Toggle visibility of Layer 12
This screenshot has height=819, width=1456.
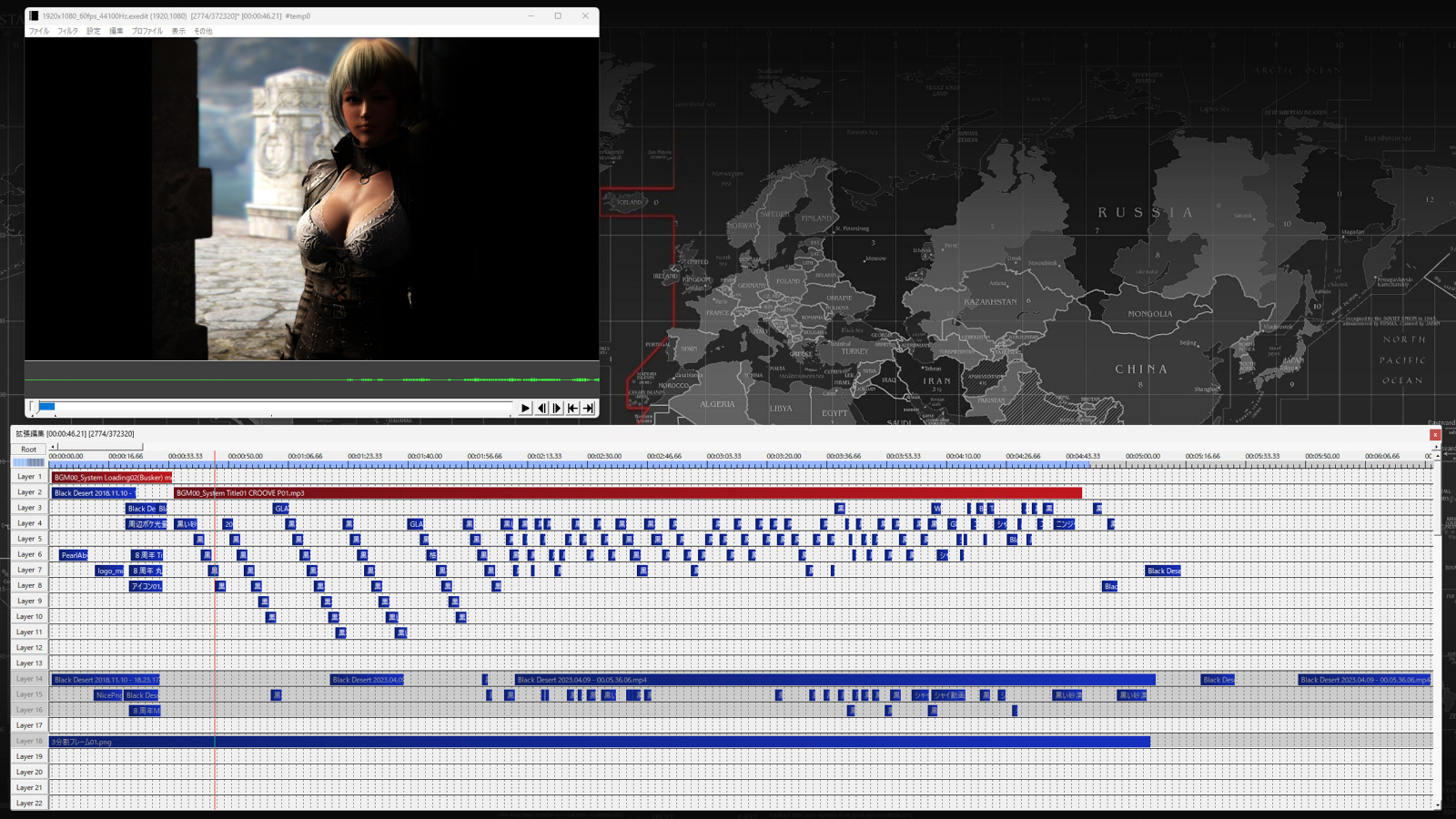click(x=29, y=648)
